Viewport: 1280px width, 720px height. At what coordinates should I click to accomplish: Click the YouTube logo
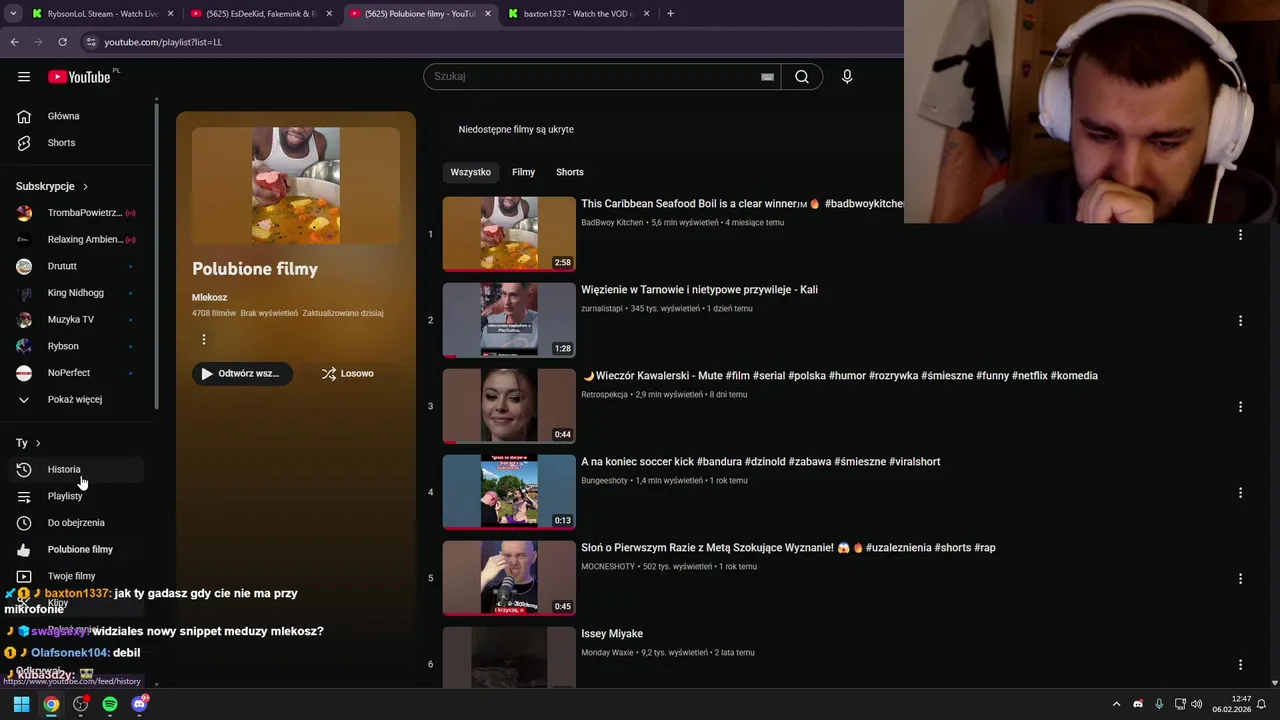pyautogui.click(x=80, y=77)
